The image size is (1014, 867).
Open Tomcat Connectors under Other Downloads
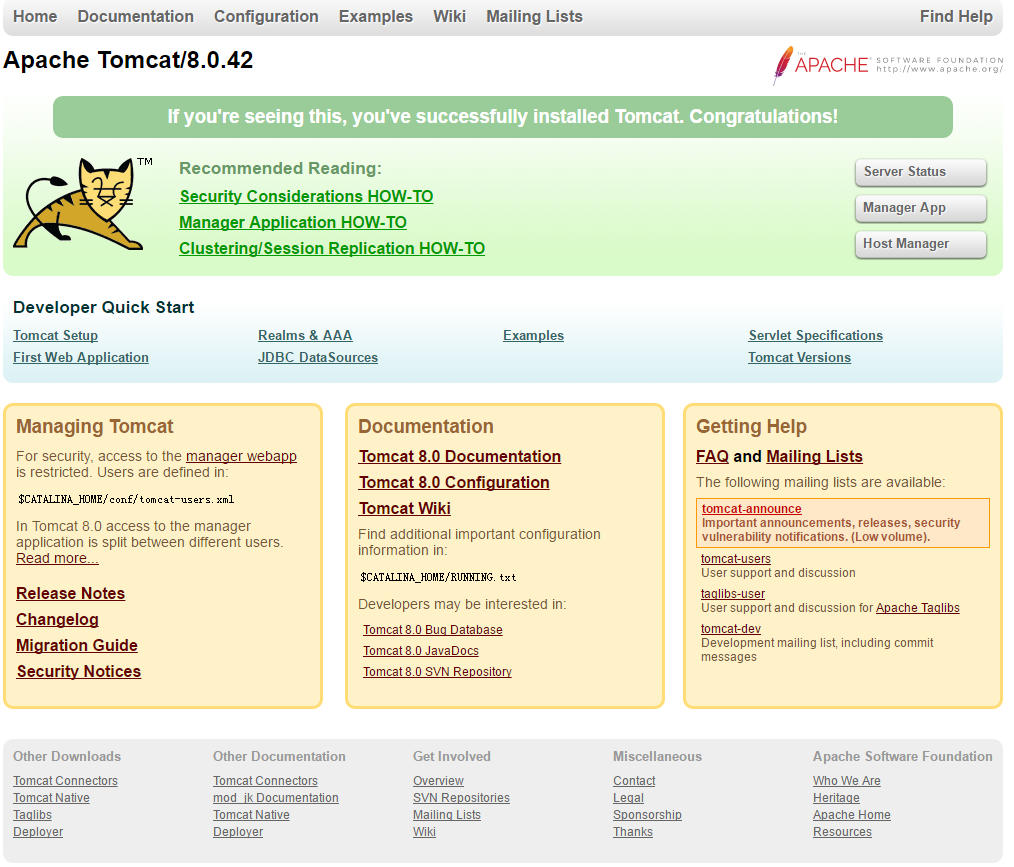[x=65, y=781]
